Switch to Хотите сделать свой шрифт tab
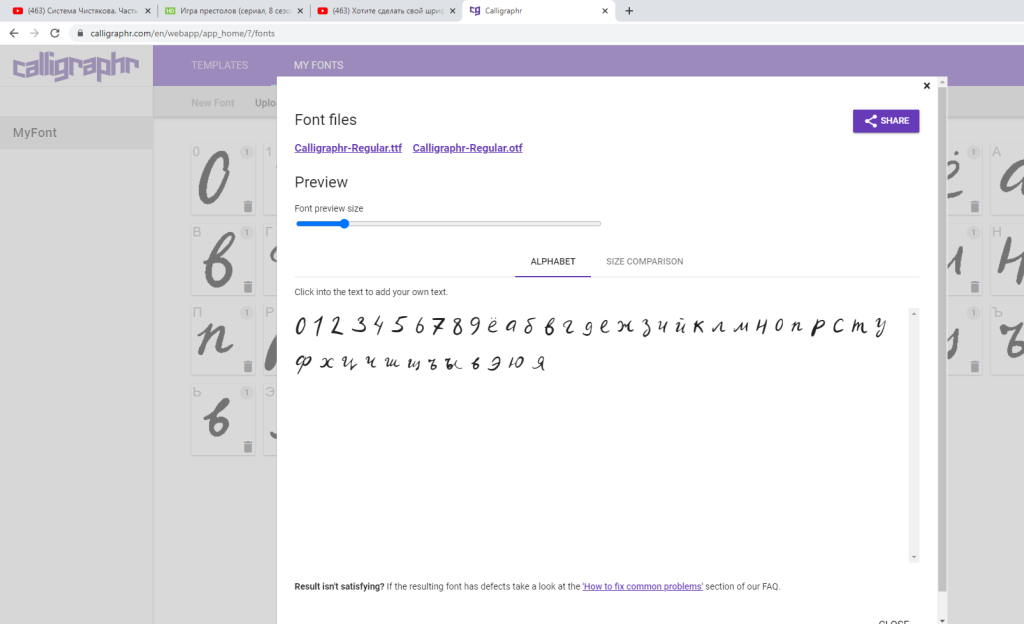The image size is (1024, 624). [x=387, y=10]
